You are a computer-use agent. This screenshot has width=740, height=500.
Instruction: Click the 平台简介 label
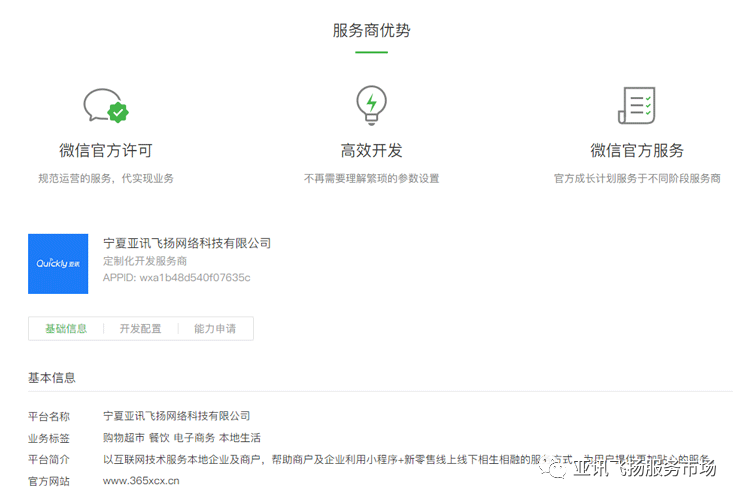(49, 459)
